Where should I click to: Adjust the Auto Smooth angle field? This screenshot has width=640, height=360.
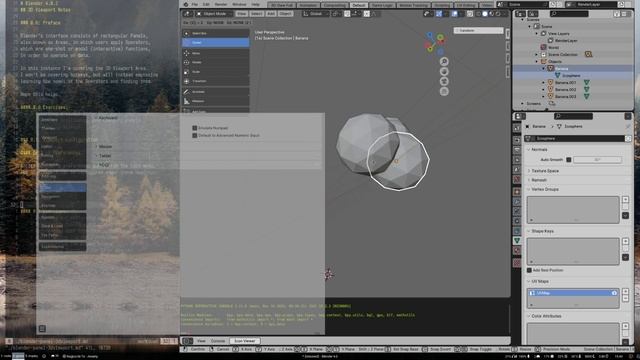point(598,160)
